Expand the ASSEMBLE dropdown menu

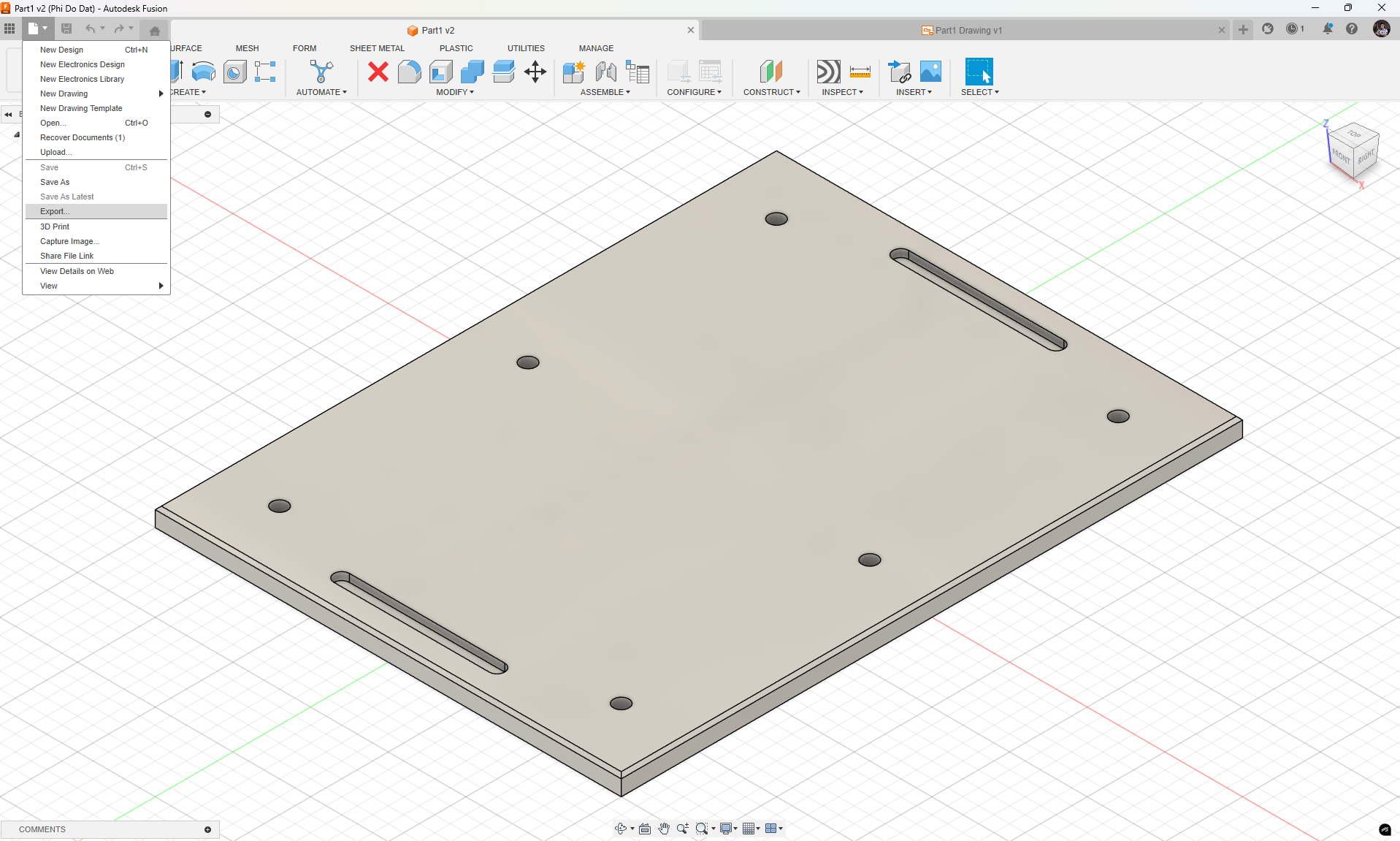pyautogui.click(x=605, y=92)
